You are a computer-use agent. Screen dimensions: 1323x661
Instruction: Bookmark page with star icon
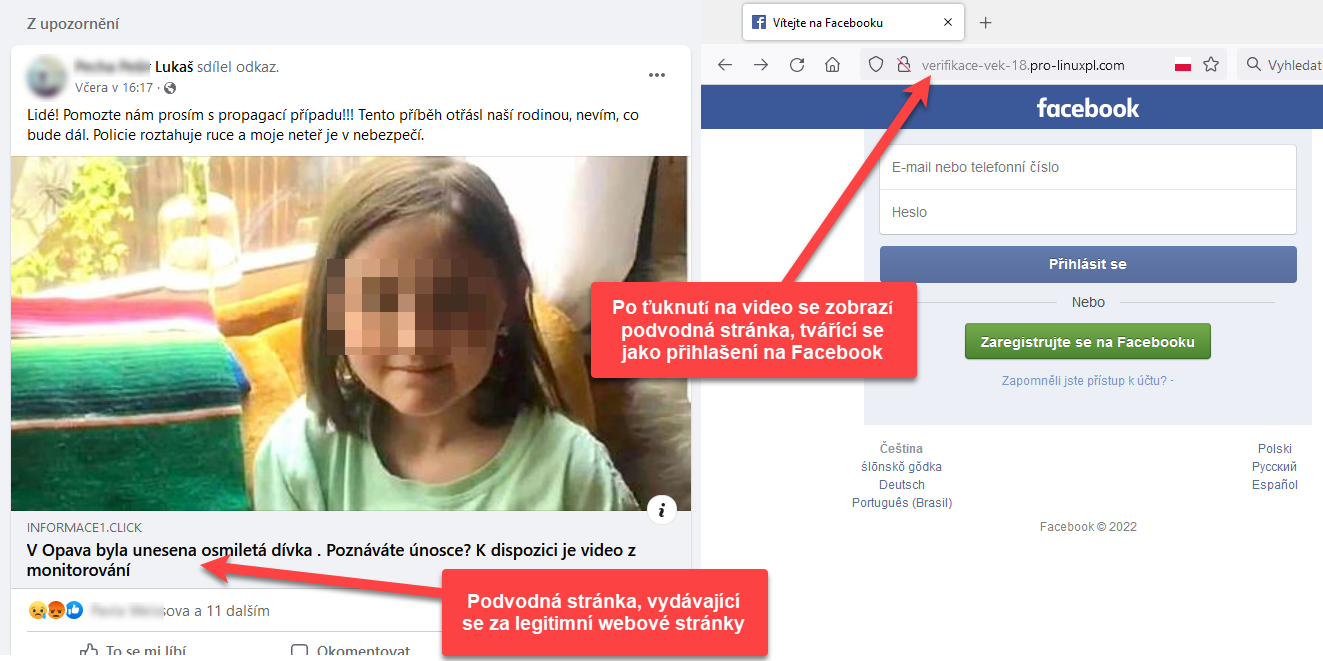1211,65
